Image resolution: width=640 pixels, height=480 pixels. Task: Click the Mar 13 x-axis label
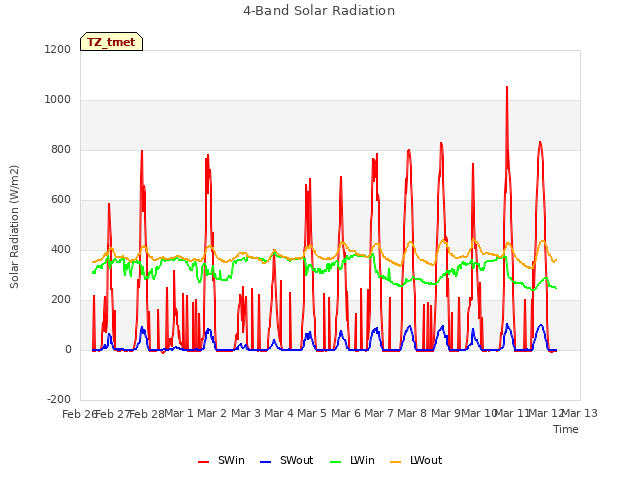click(580, 413)
